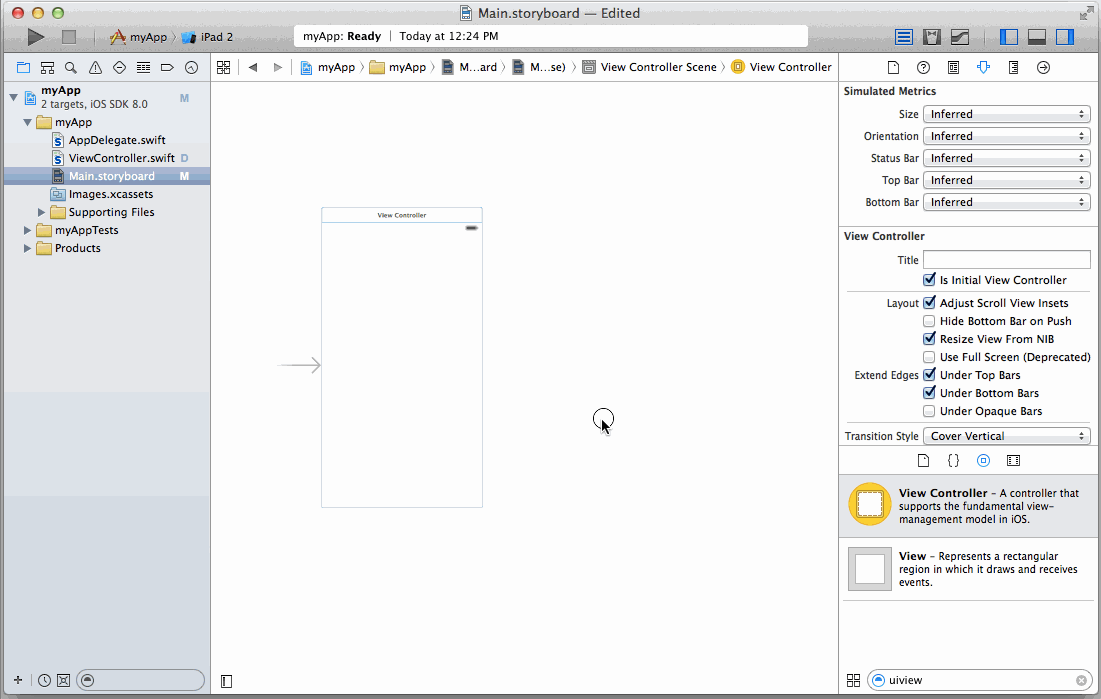Show the Media library
The height and width of the screenshot is (699, 1101).
[x=1013, y=461]
